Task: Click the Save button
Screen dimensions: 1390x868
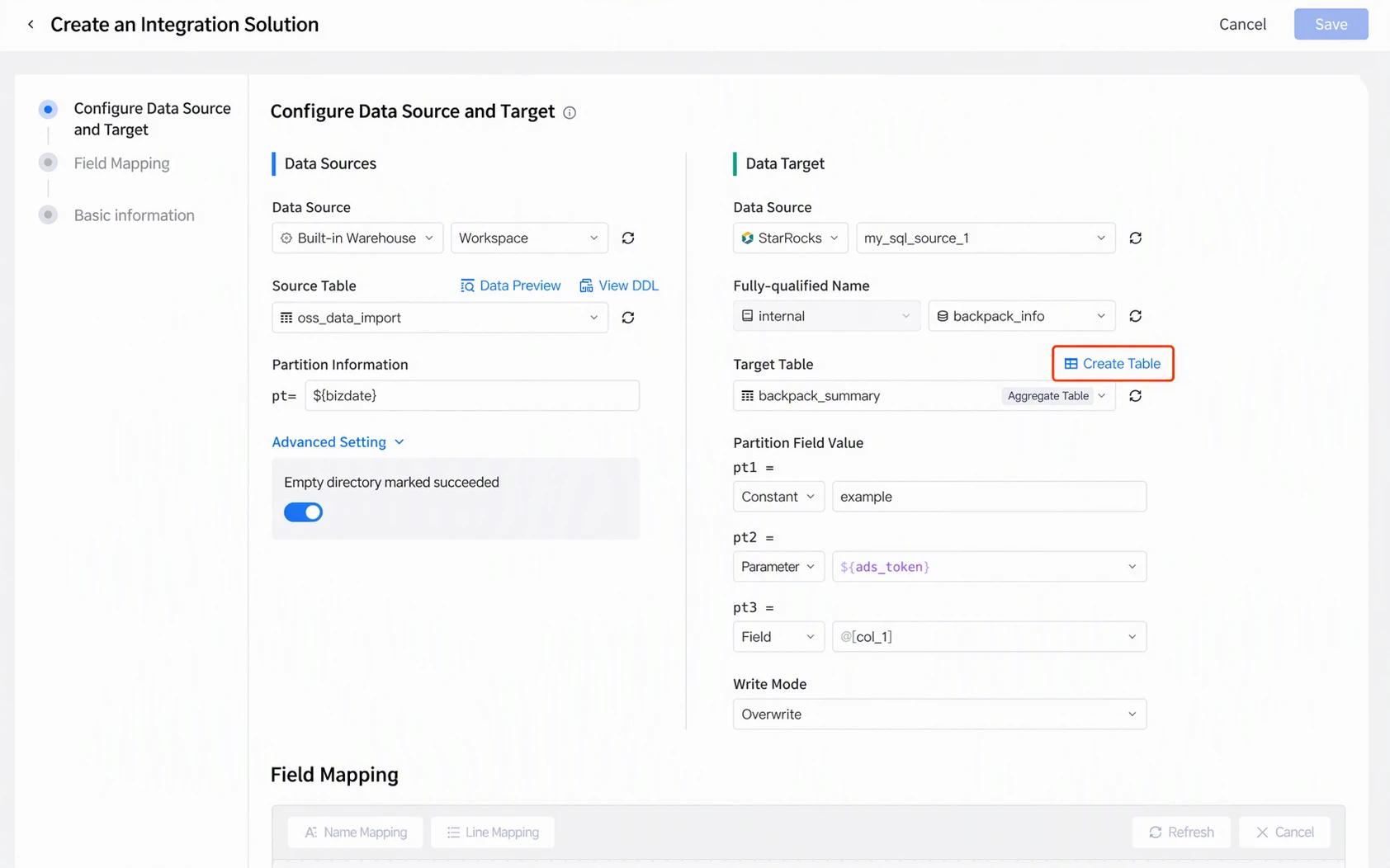Action: tap(1331, 24)
